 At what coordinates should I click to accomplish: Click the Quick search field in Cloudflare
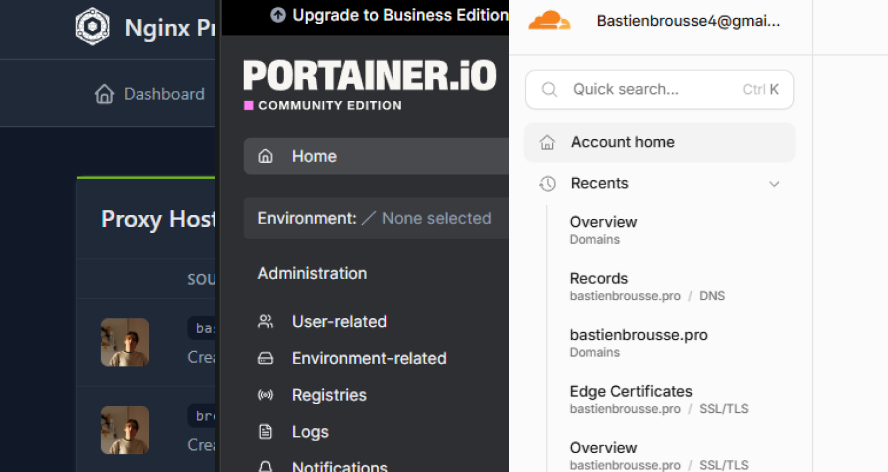click(x=659, y=90)
